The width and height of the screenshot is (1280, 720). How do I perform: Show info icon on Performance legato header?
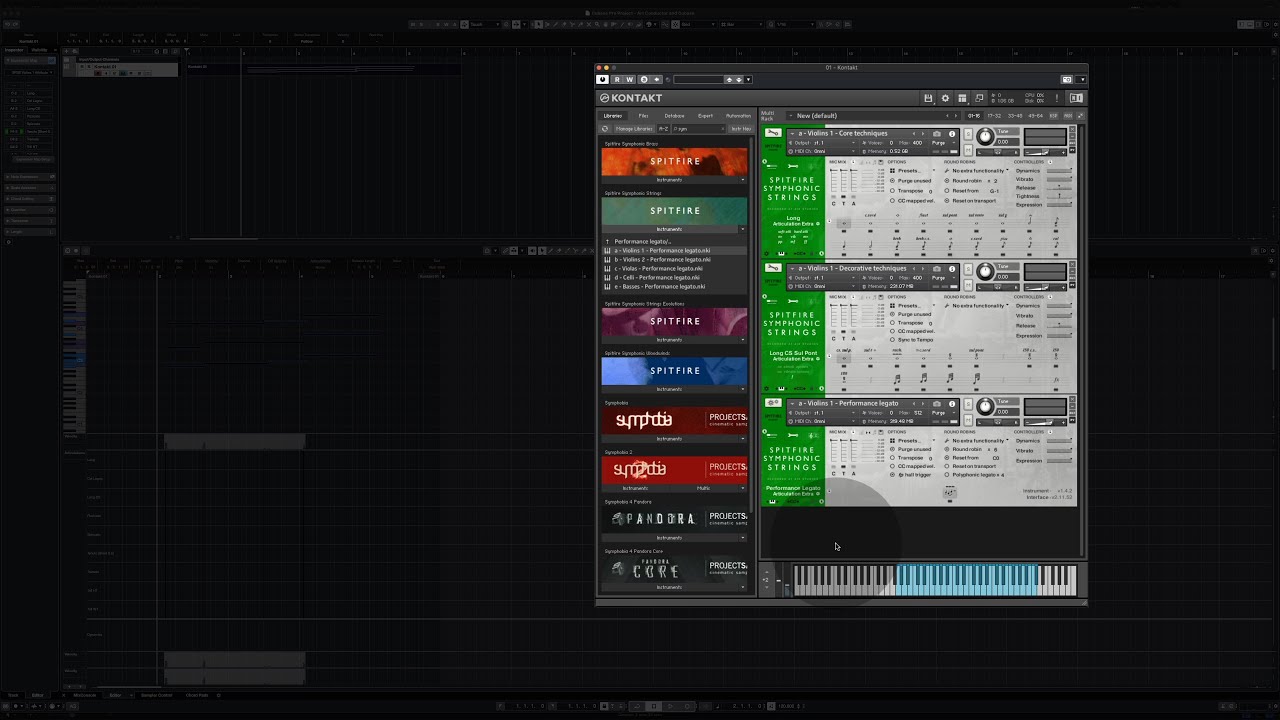pyautogui.click(x=952, y=404)
